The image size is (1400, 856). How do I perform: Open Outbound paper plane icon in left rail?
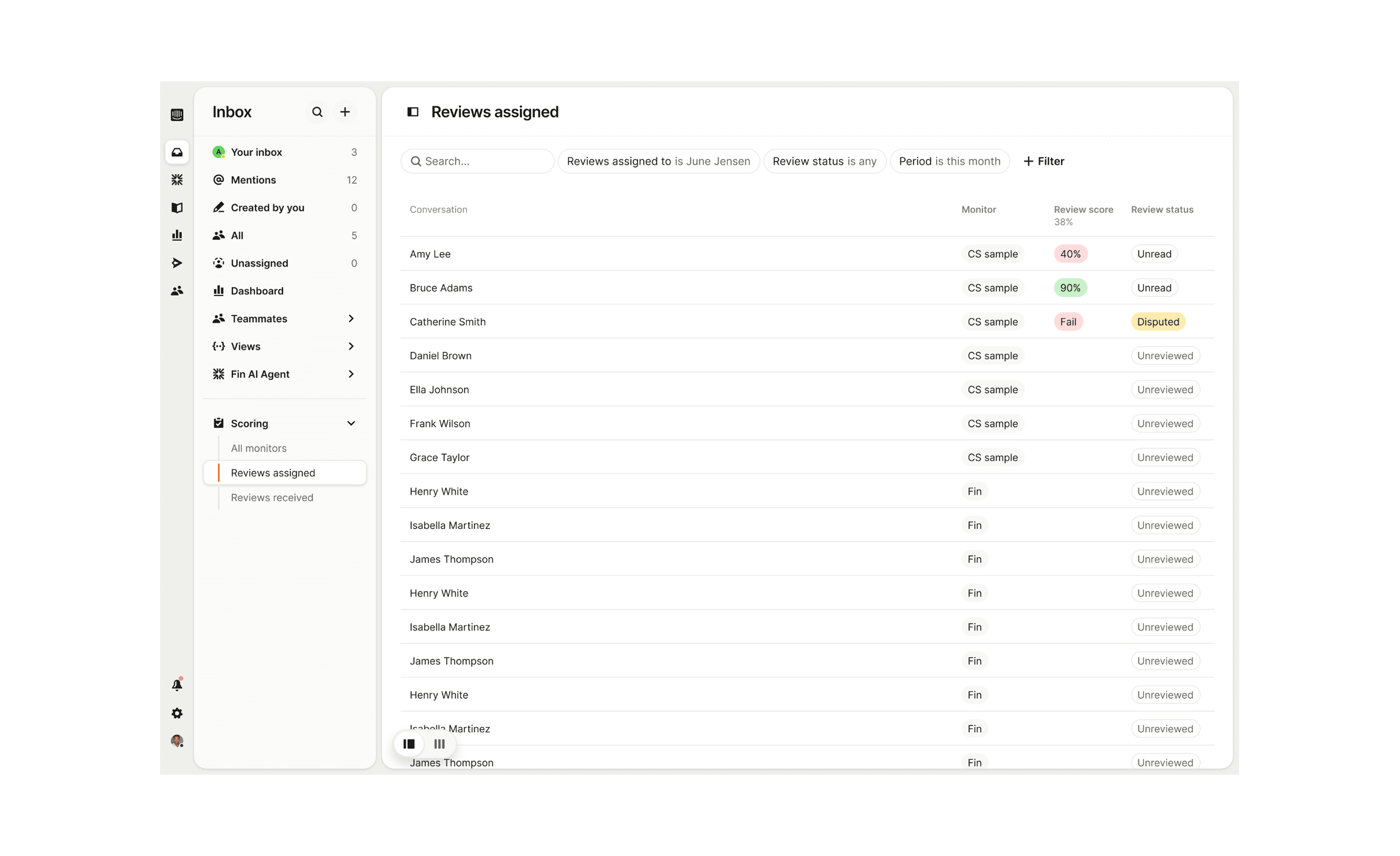coord(177,263)
